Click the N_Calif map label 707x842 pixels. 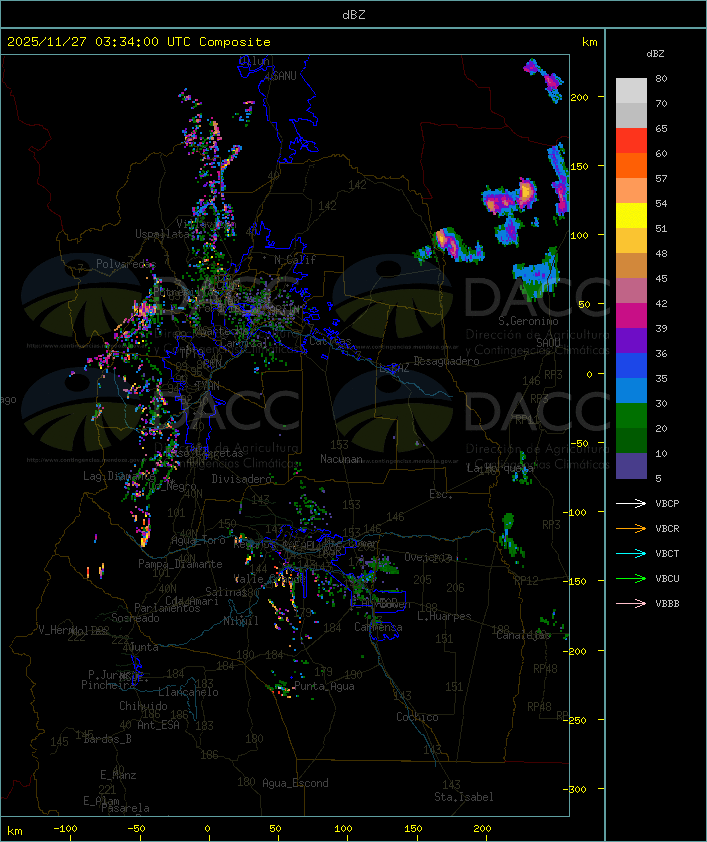coord(295,260)
